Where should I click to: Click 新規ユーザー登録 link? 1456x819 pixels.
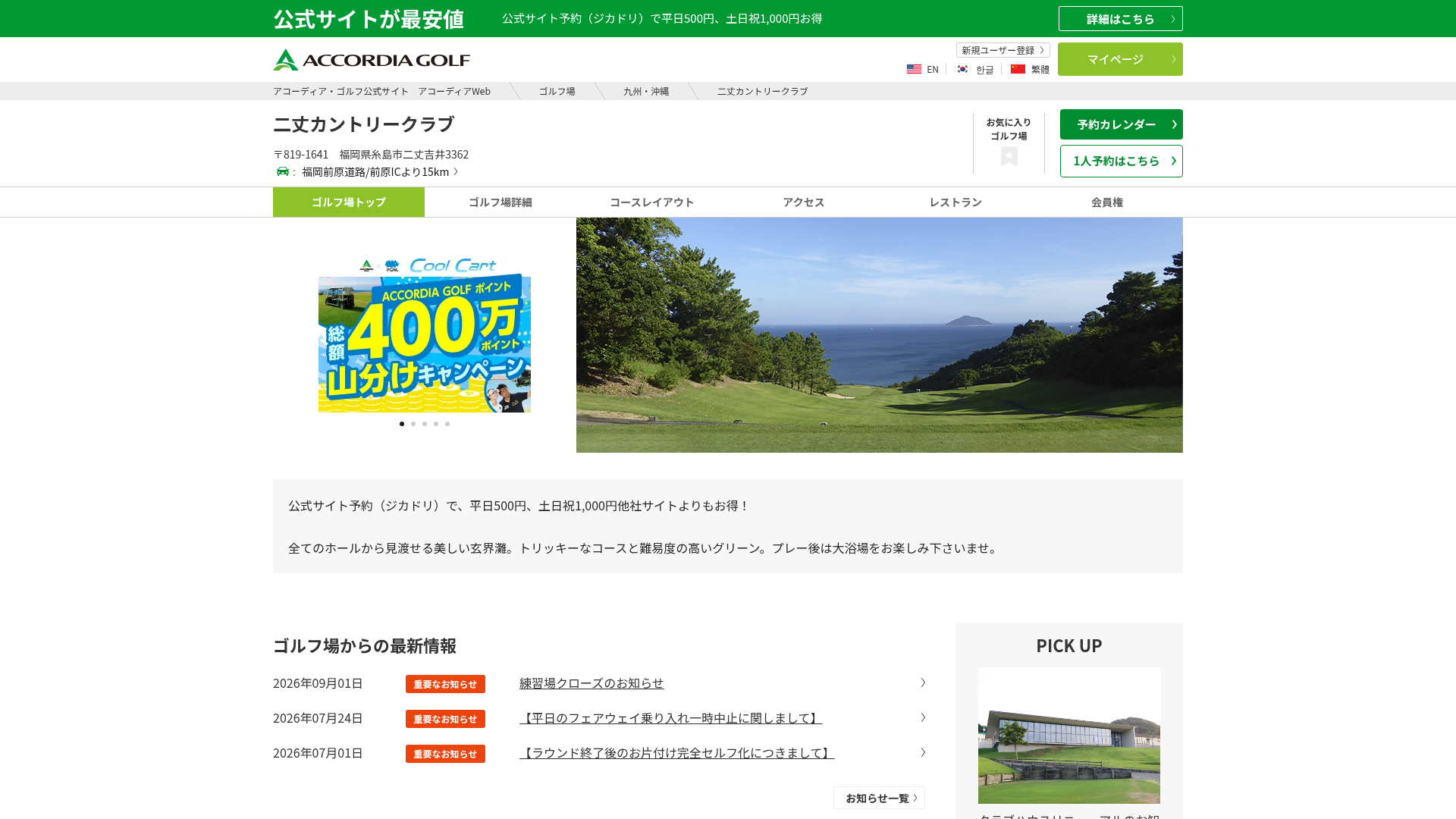pos(1003,50)
